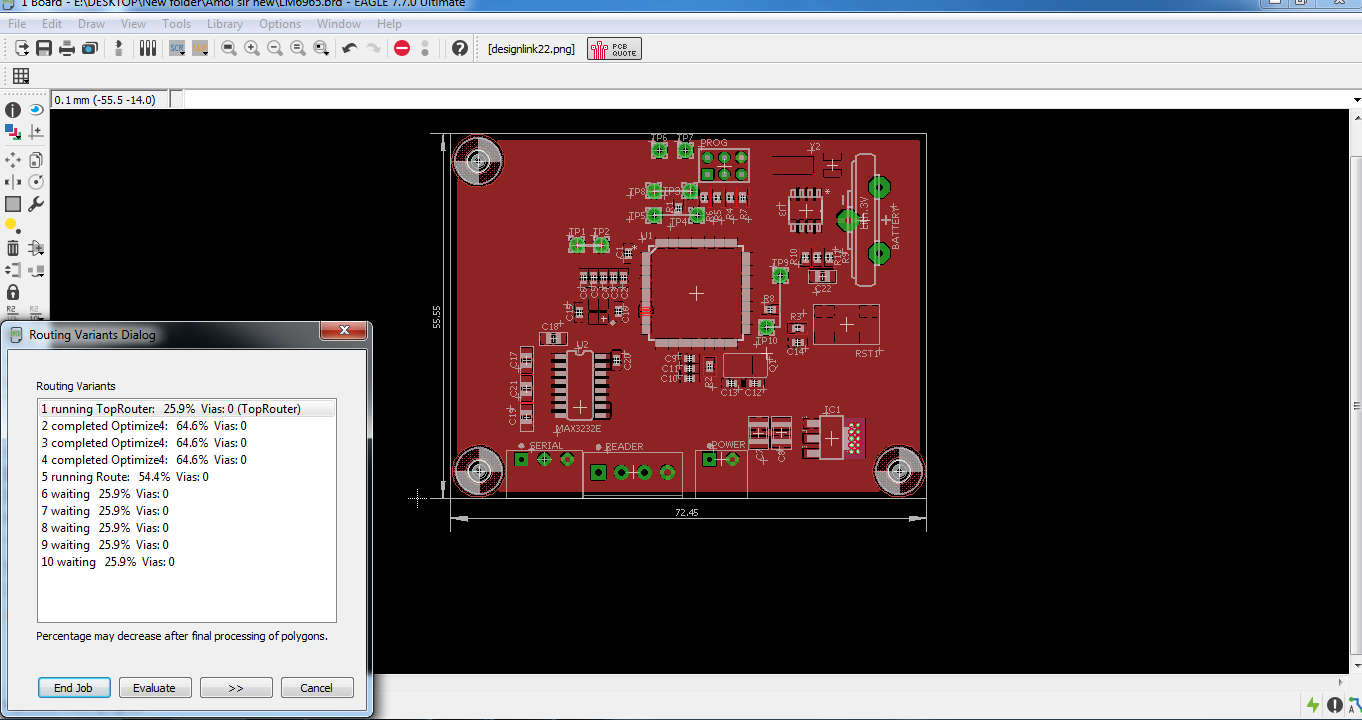Select the Move tool
The width and height of the screenshot is (1362, 720).
point(13,160)
